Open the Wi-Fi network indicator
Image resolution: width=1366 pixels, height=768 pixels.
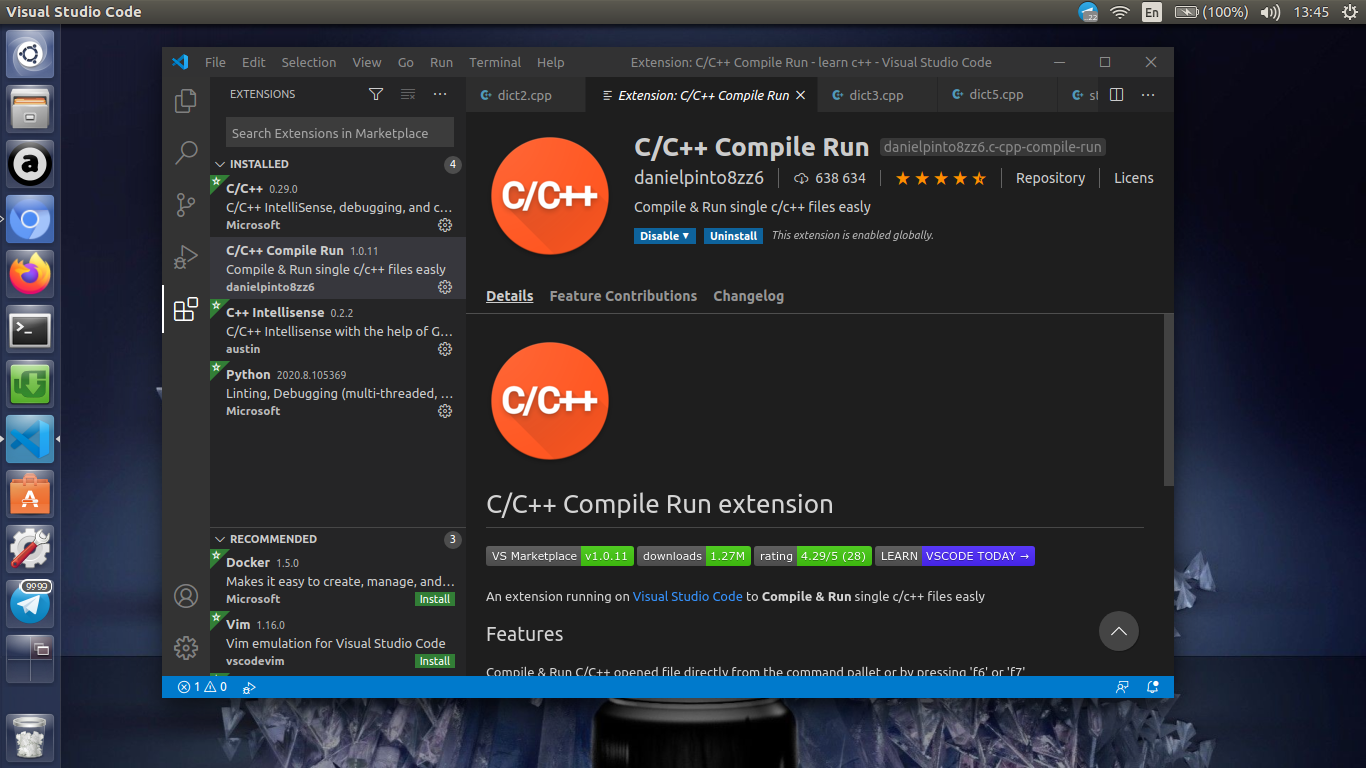(x=1120, y=12)
